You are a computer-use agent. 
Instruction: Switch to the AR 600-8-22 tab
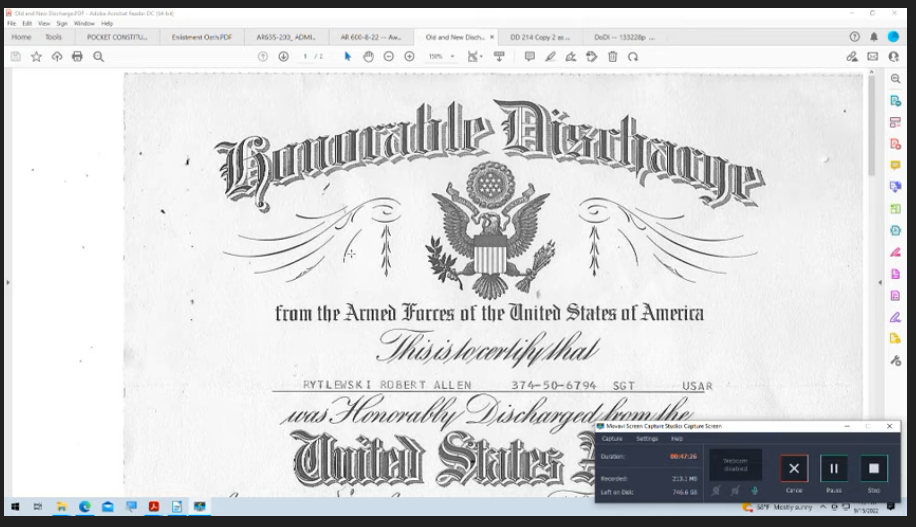370,37
